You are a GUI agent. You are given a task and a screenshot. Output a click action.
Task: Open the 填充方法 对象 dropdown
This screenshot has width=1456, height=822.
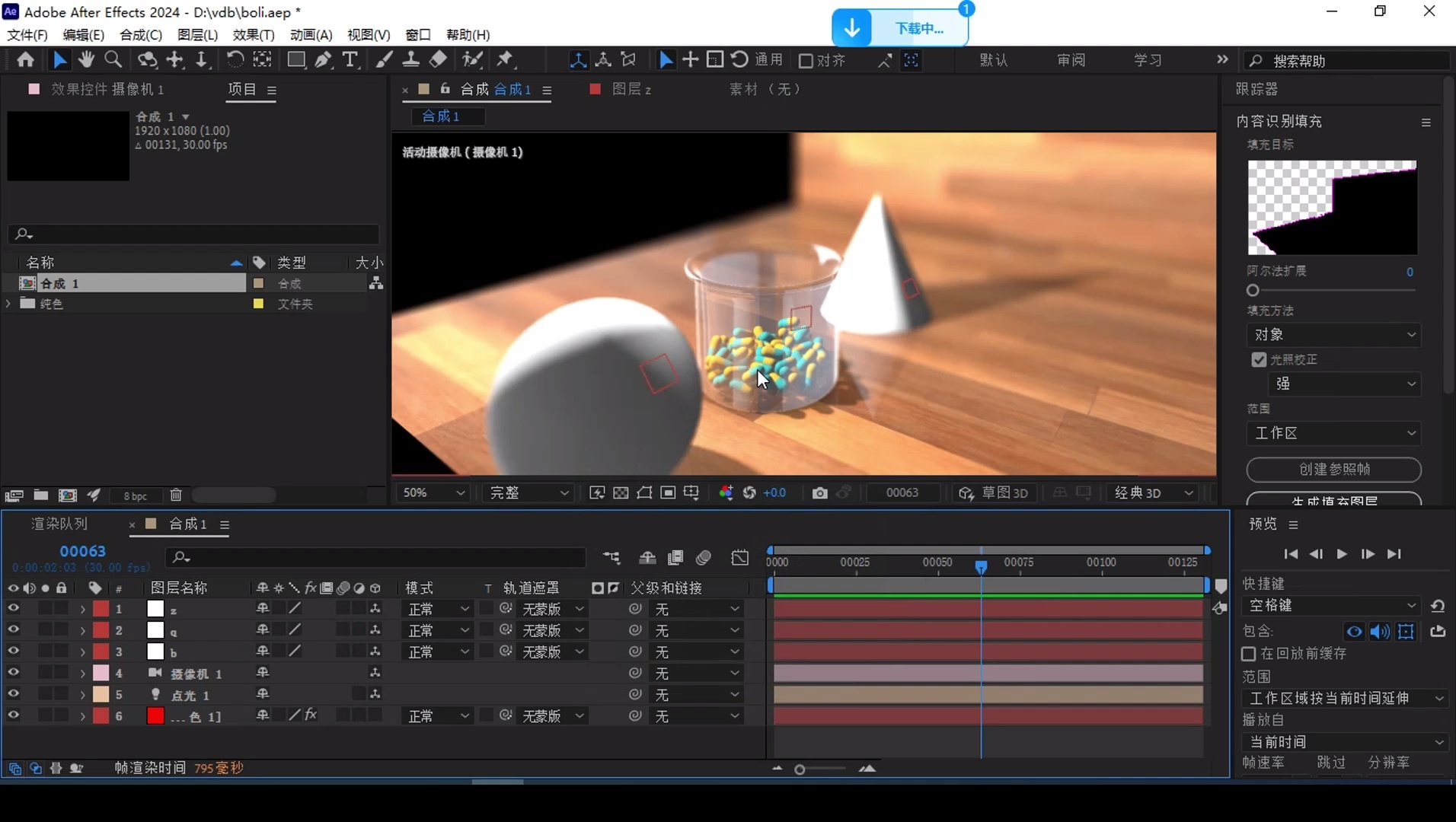point(1334,335)
